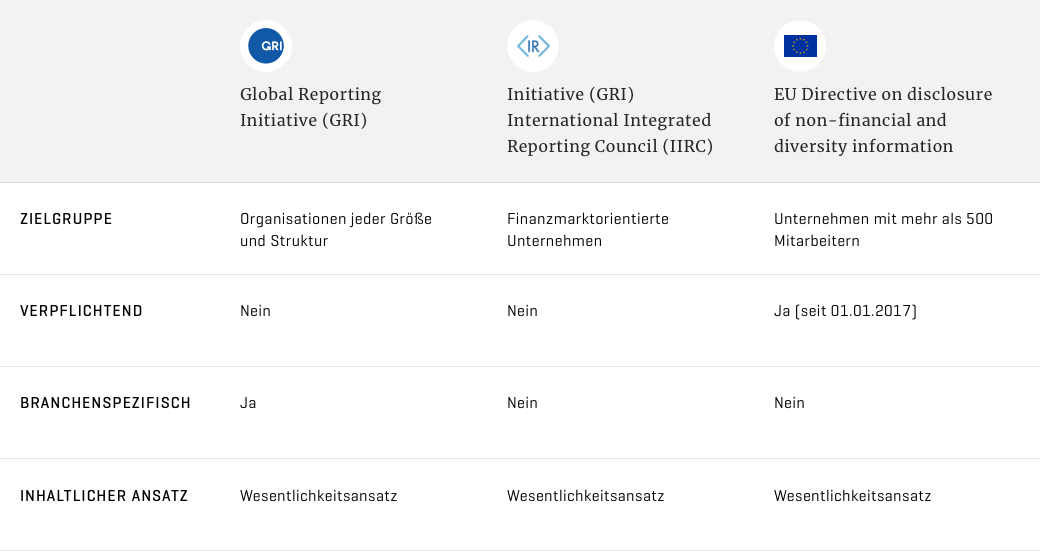Click 'Ja' in the Branchenspezifisch row
The height and width of the screenshot is (551, 1040).
point(248,403)
